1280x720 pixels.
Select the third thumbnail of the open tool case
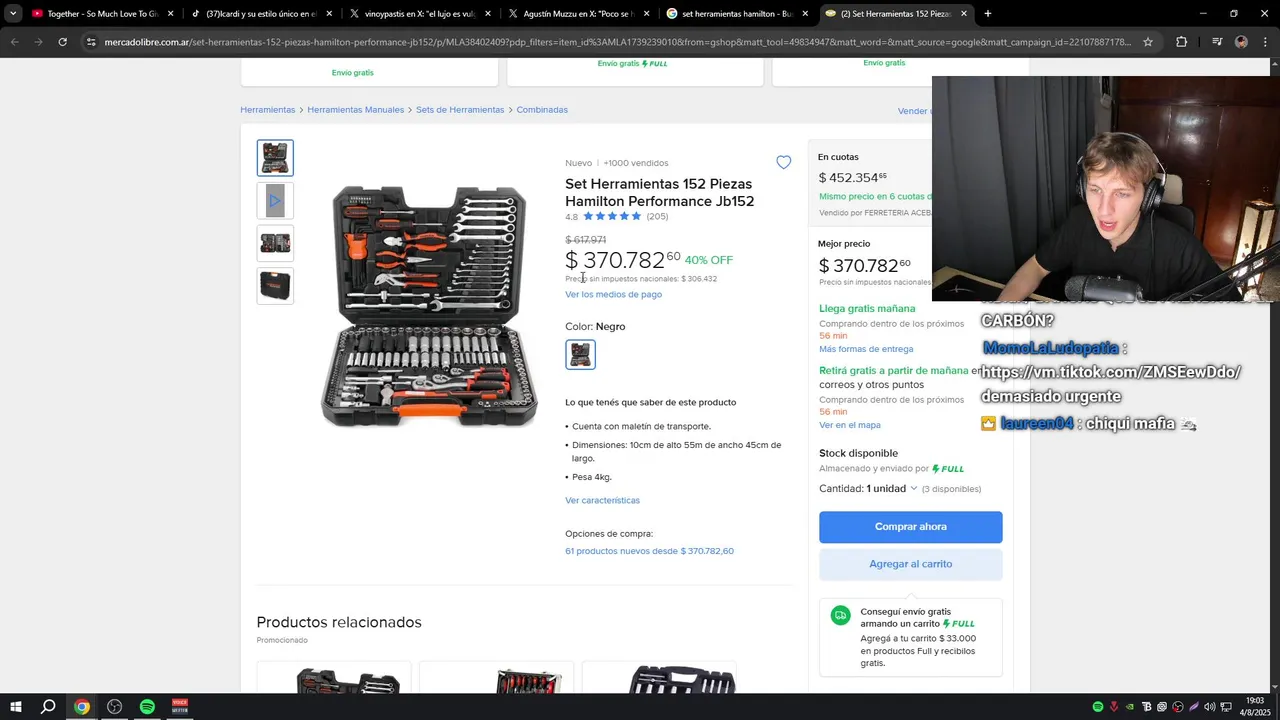pyautogui.click(x=275, y=243)
